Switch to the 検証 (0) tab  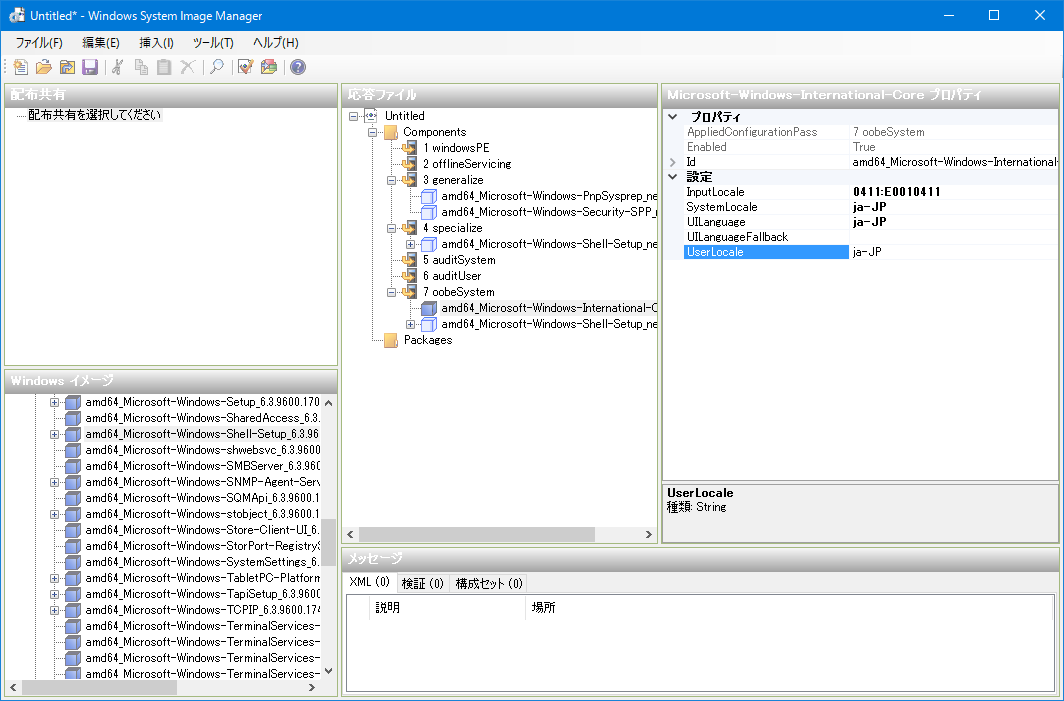click(422, 584)
